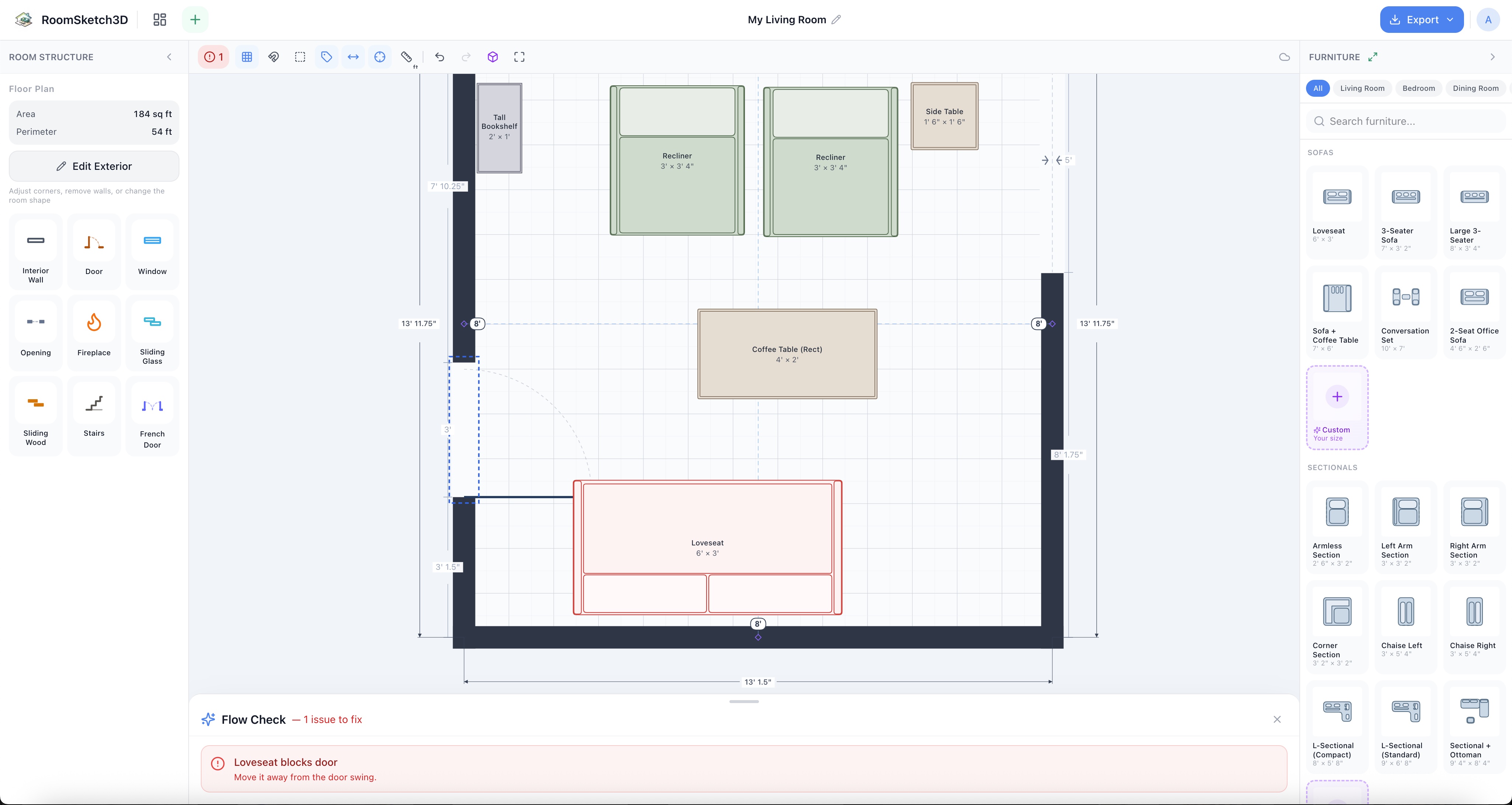Toggle the grid display
1512x805 pixels.
247,57
